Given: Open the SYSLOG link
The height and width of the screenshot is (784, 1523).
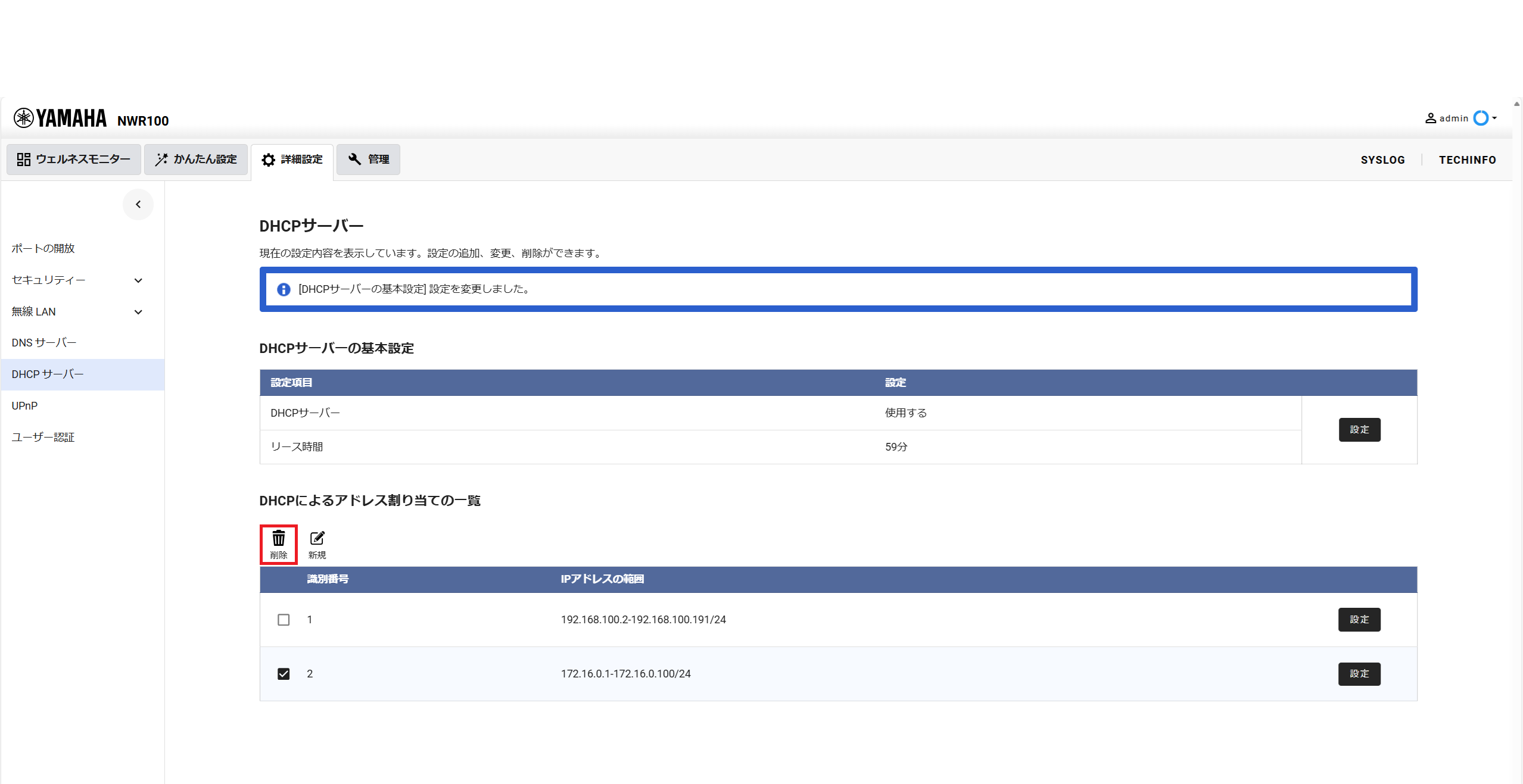Looking at the screenshot, I should point(1382,160).
